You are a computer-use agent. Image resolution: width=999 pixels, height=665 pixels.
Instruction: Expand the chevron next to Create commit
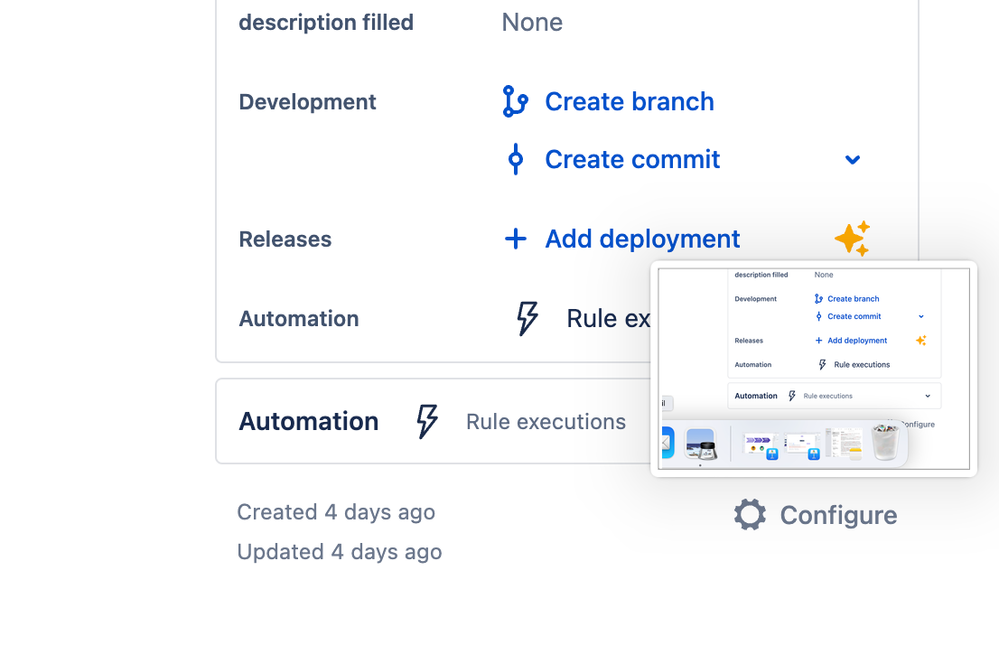pyautogui.click(x=852, y=159)
